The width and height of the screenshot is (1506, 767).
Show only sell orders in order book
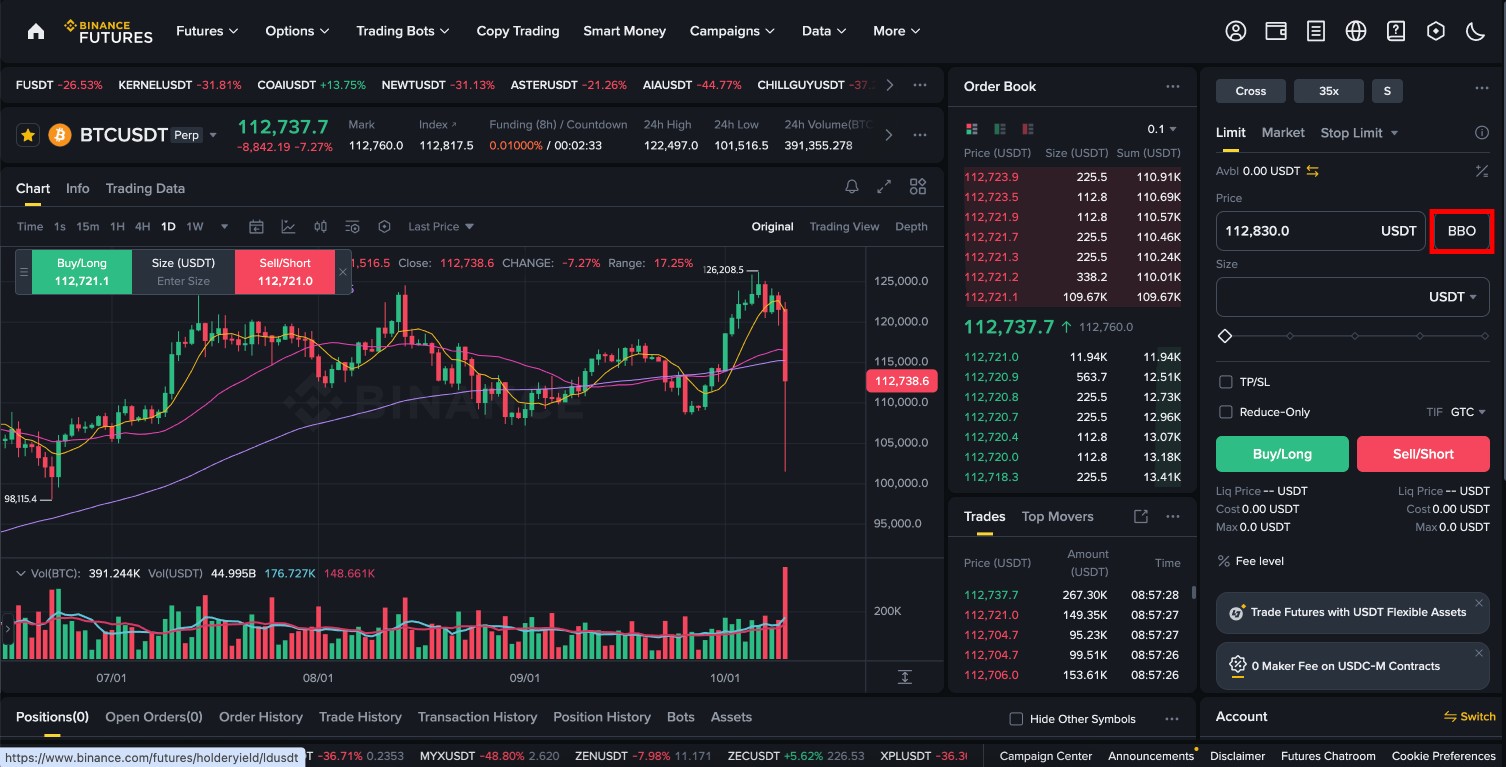click(1028, 129)
